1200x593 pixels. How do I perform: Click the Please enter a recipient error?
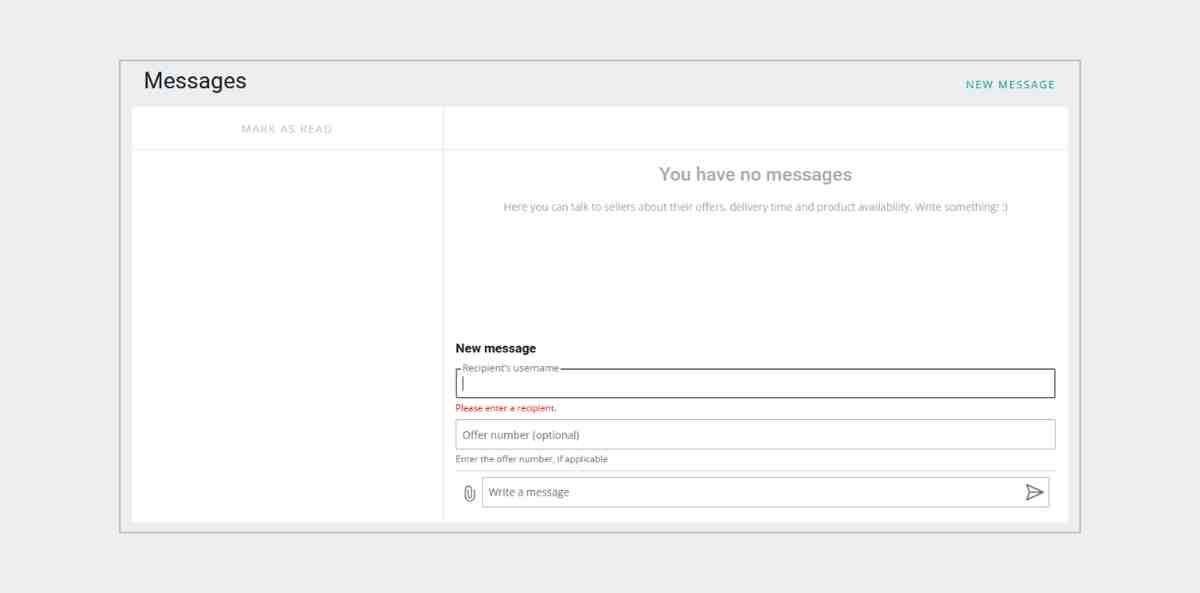tap(506, 408)
